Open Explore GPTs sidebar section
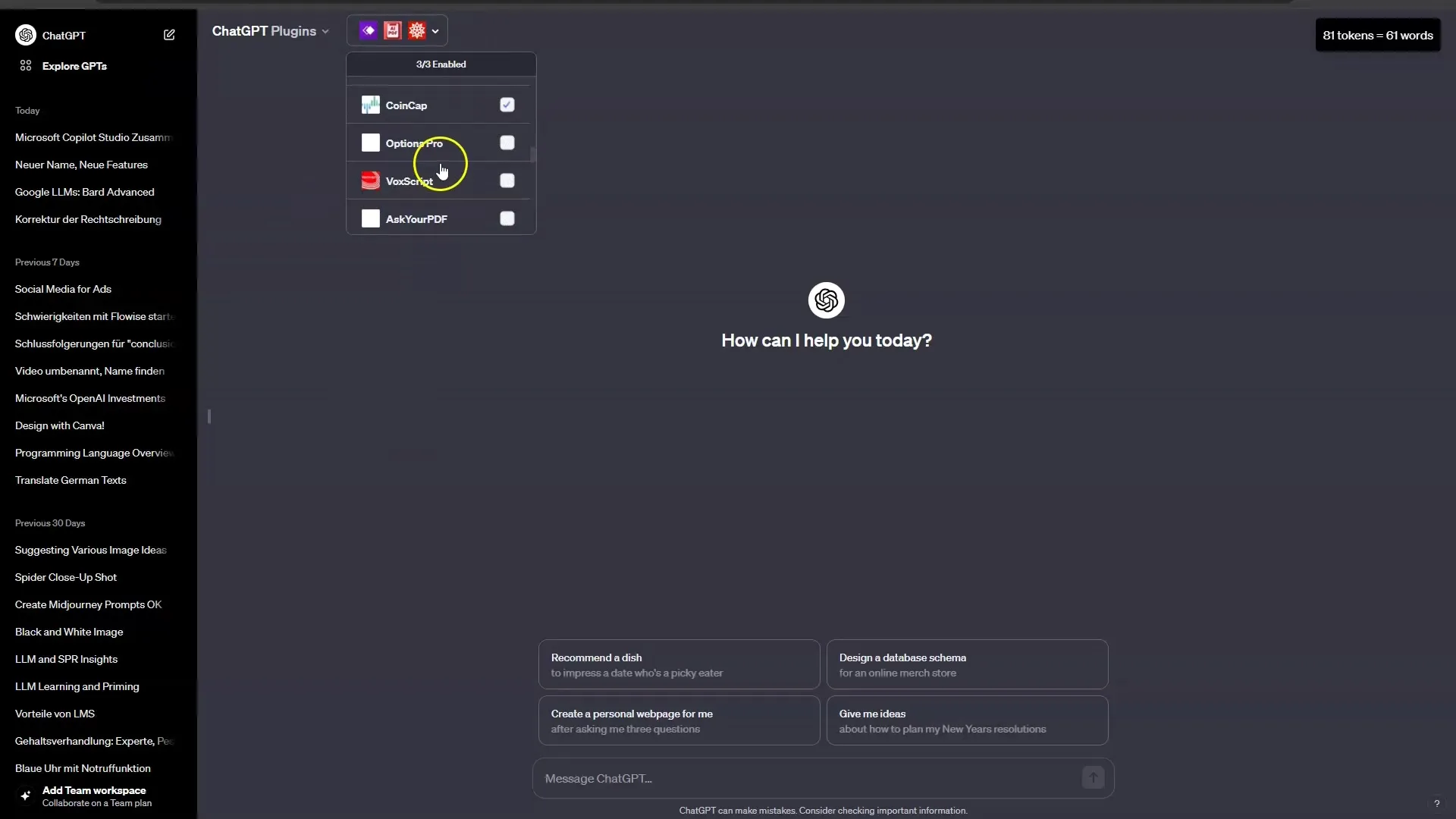 pos(75,65)
